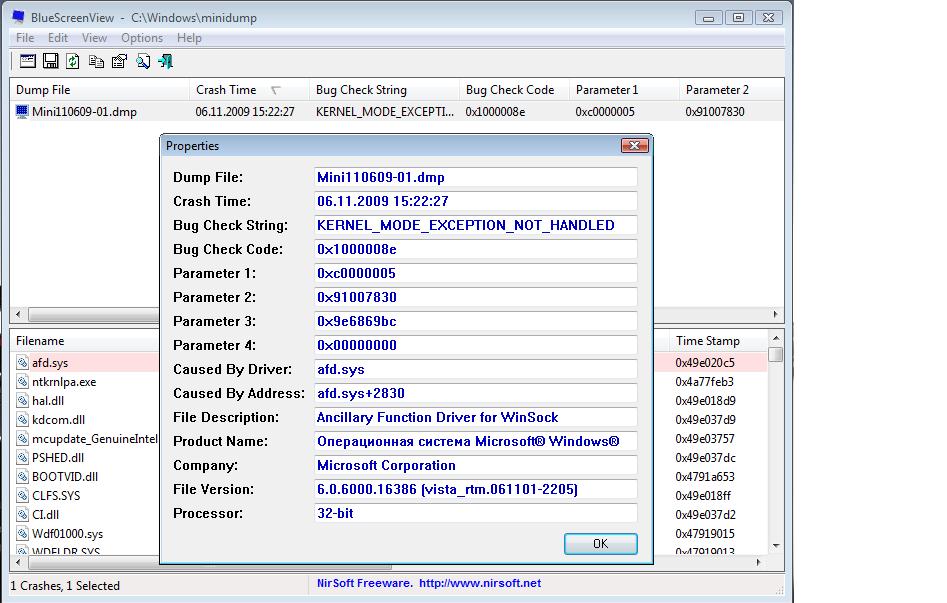This screenshot has height=603, width=947.
Task: Click the Crash Time value field in Properties
Action: click(x=475, y=201)
